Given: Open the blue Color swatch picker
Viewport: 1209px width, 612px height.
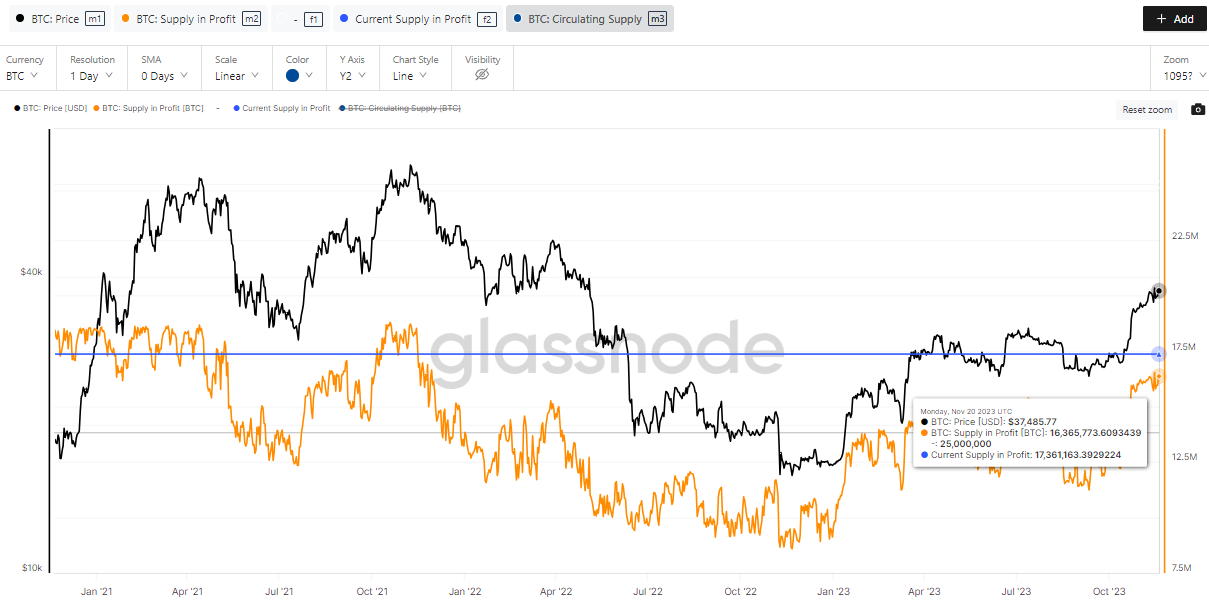Looking at the screenshot, I should pyautogui.click(x=299, y=76).
